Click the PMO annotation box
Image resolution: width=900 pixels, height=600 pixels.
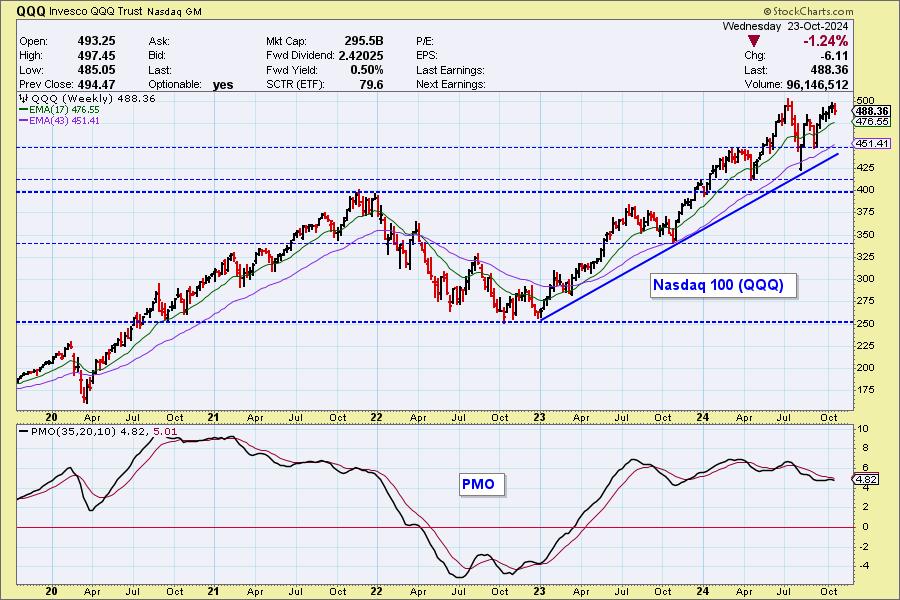click(481, 484)
